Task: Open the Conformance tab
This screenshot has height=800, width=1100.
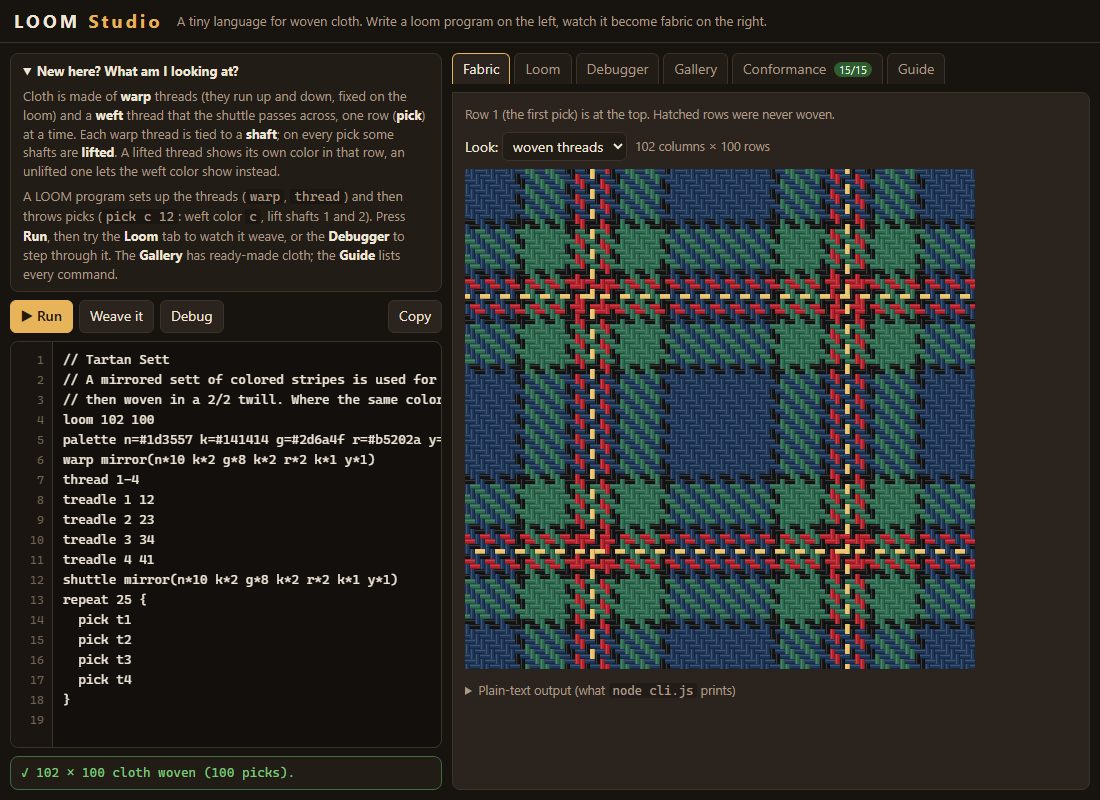Action: point(807,69)
